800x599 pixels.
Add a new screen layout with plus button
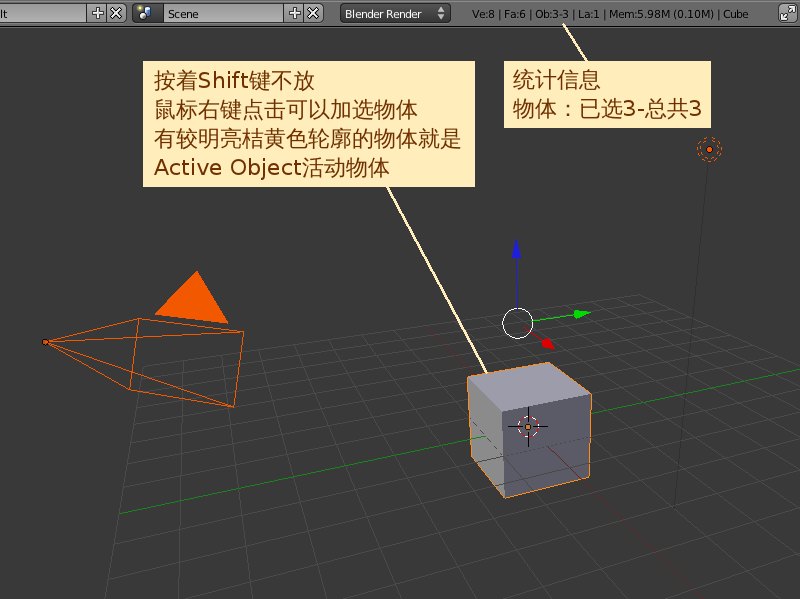pyautogui.click(x=97, y=13)
